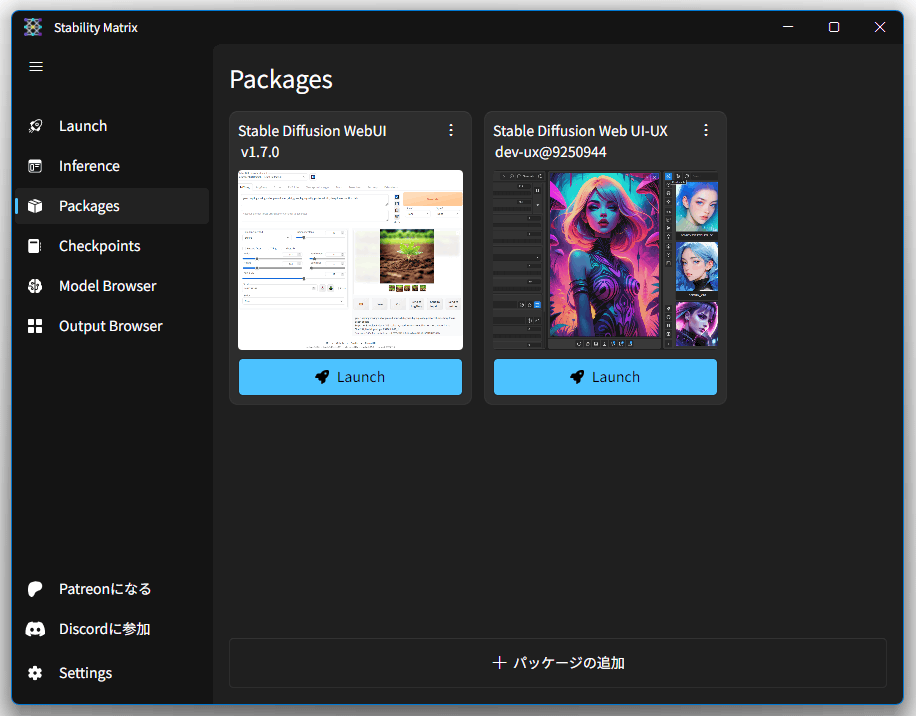The width and height of the screenshot is (916, 716).
Task: Minimize the Stability Matrix window
Action: [788, 27]
